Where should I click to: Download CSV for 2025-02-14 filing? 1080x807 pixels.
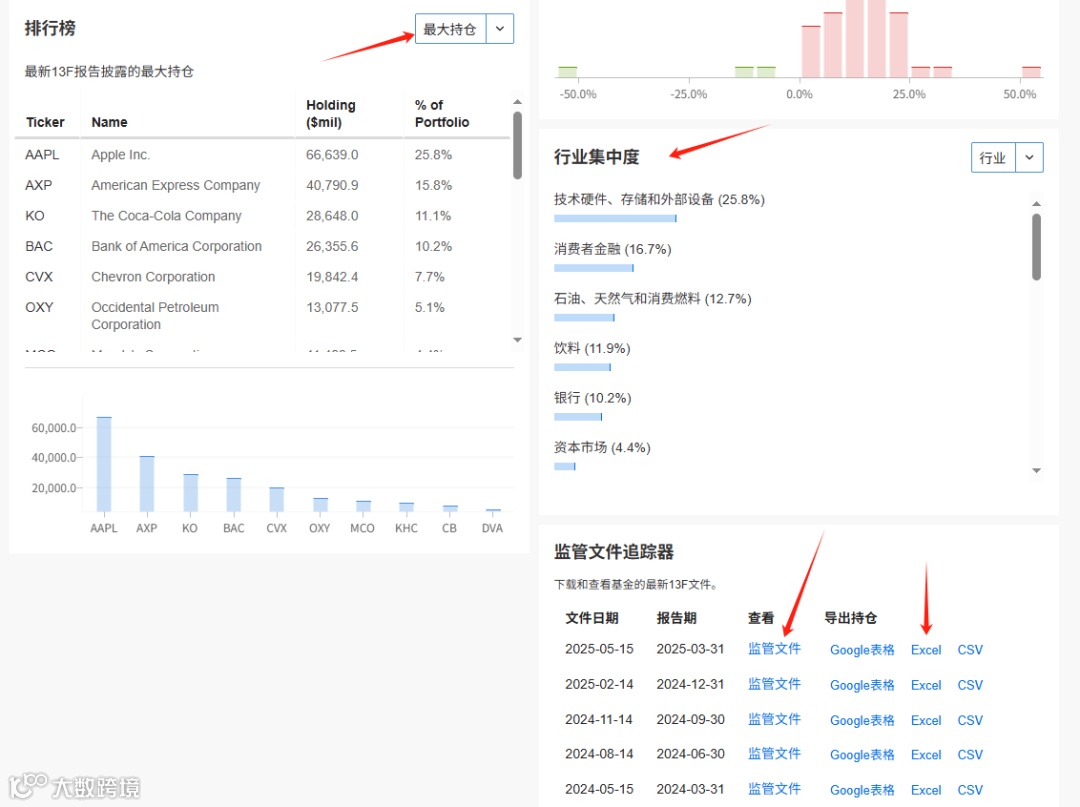click(x=970, y=685)
